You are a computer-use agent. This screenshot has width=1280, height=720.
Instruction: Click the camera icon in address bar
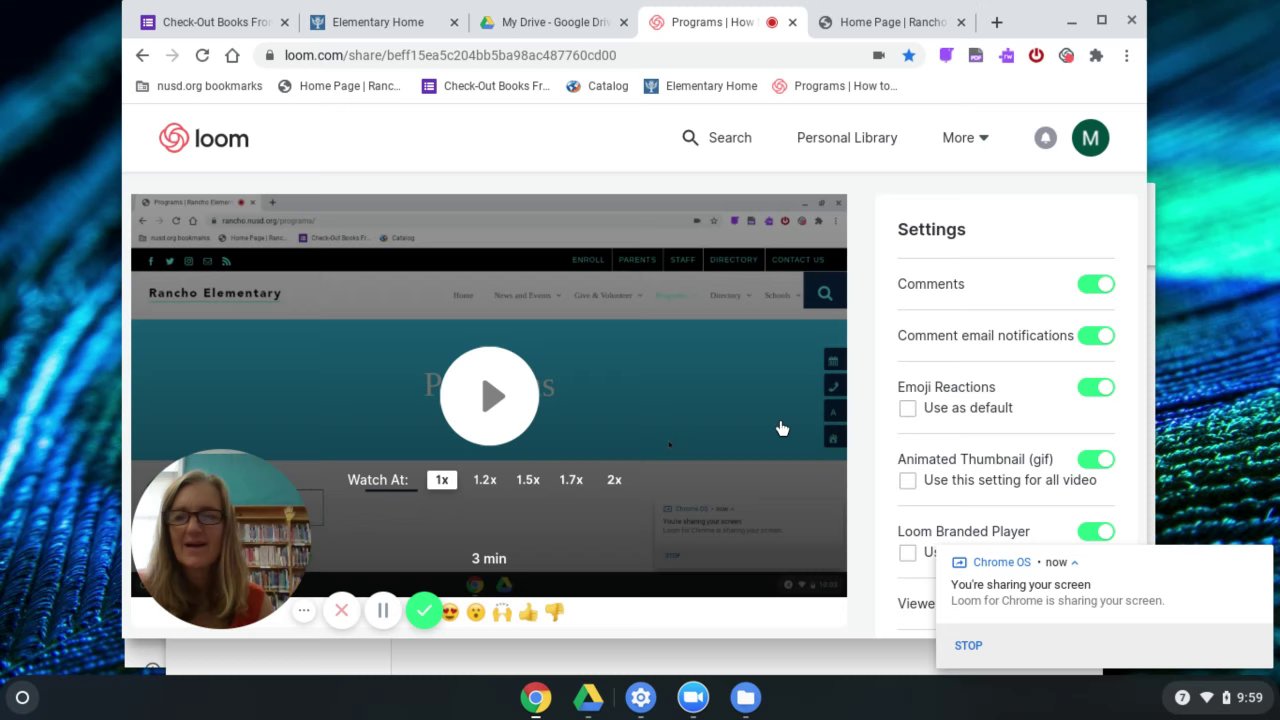pos(878,56)
